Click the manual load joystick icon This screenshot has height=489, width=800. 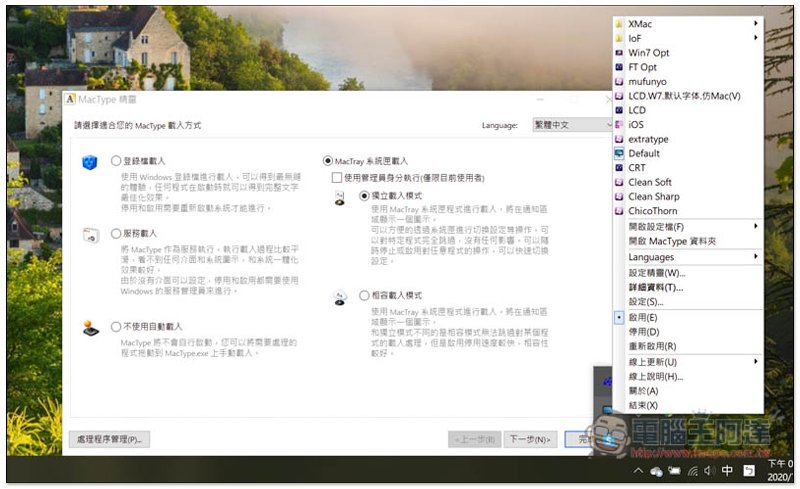(x=91, y=326)
